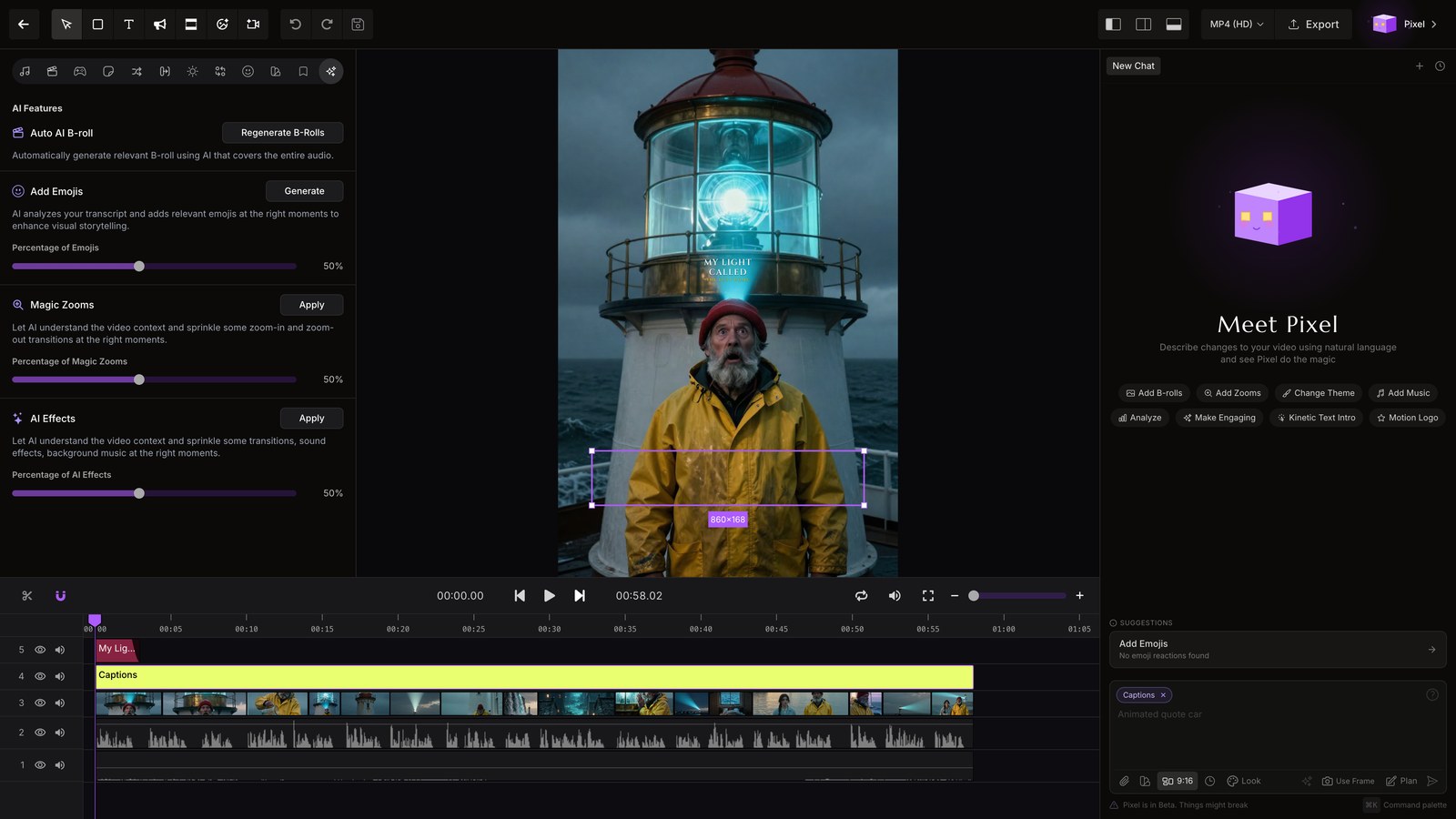
Task: Open the music panel icon
Action: (25, 71)
